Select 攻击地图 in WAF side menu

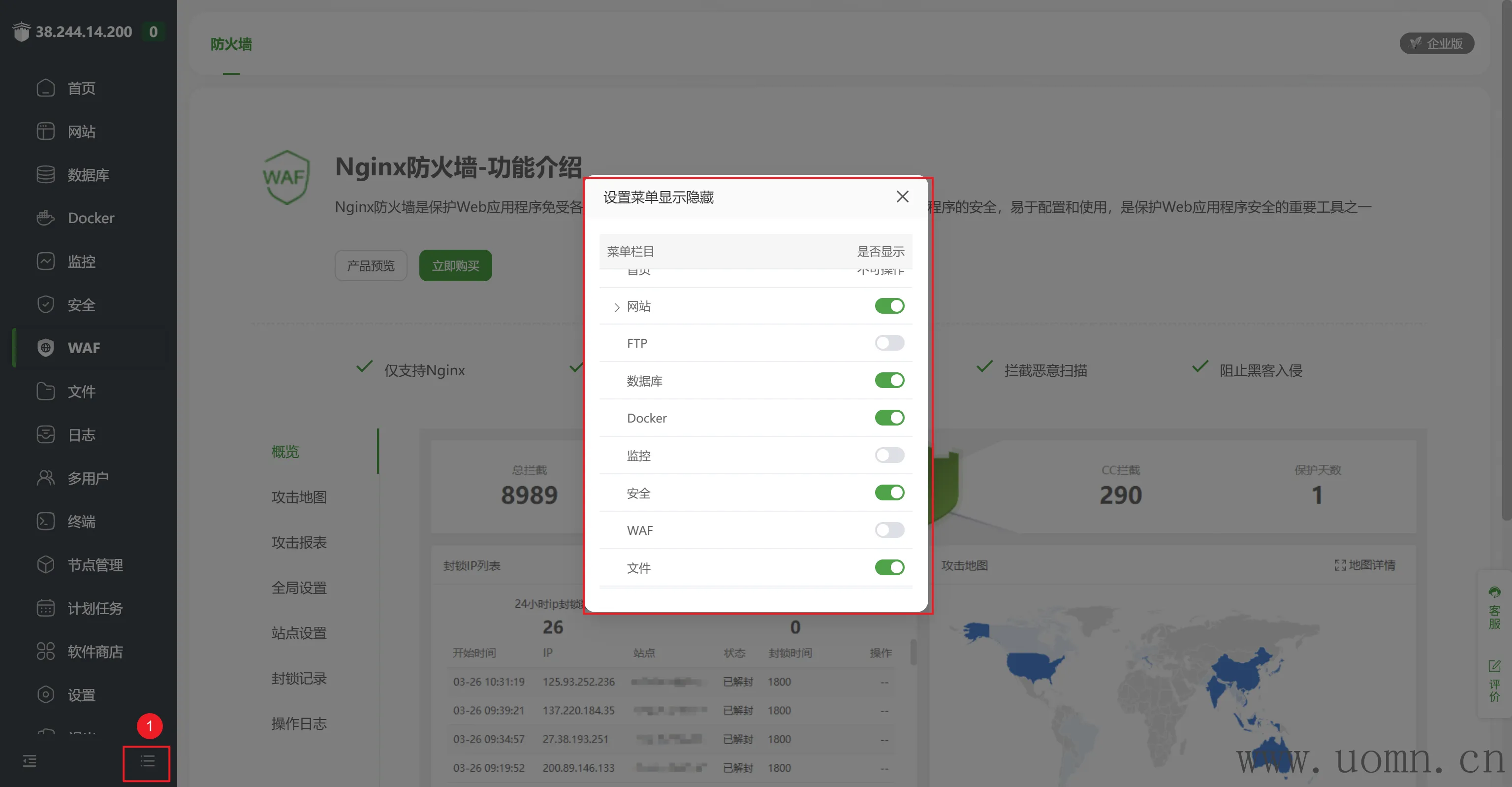299,497
